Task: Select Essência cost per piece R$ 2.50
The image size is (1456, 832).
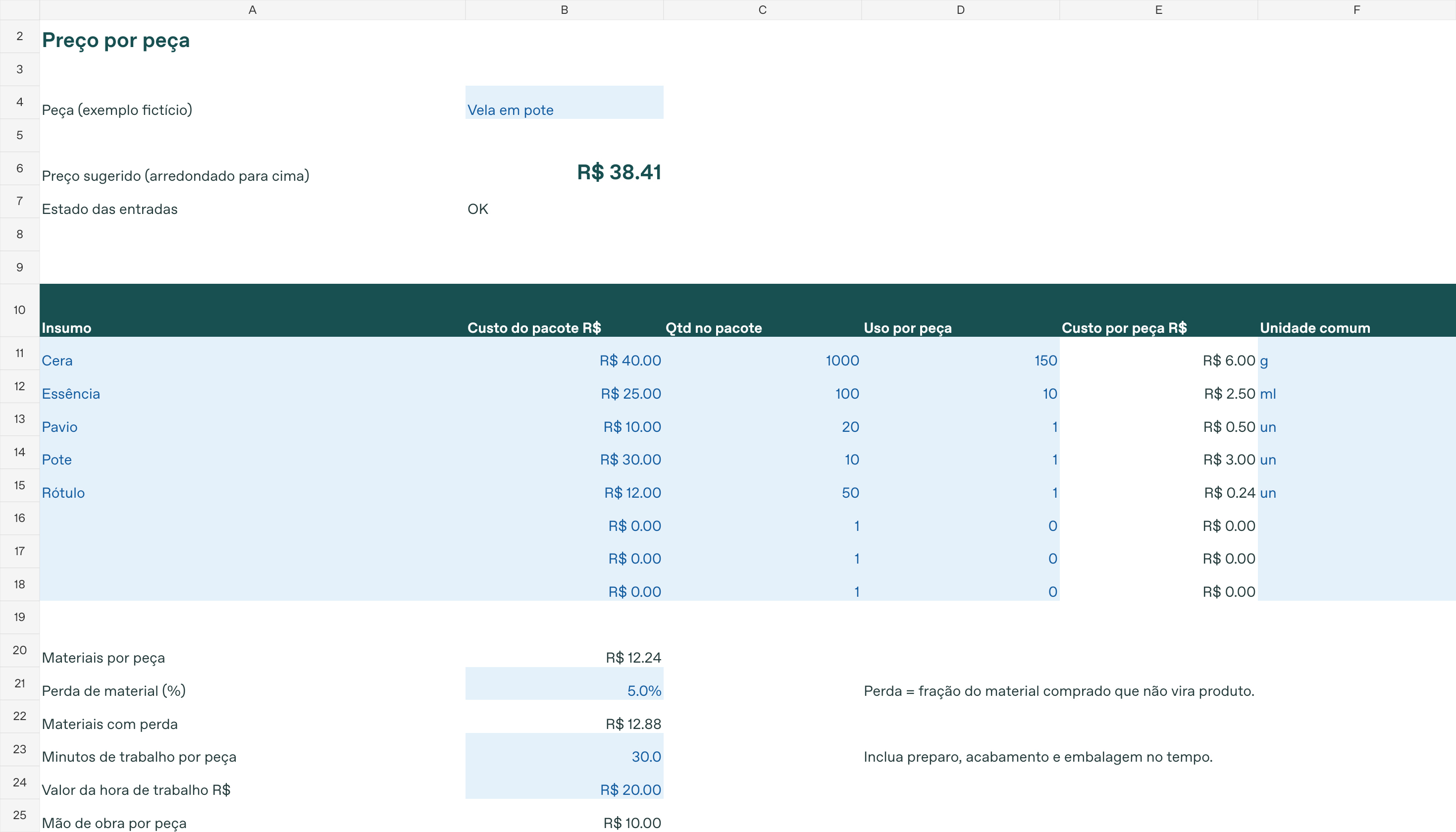Action: tap(1158, 386)
